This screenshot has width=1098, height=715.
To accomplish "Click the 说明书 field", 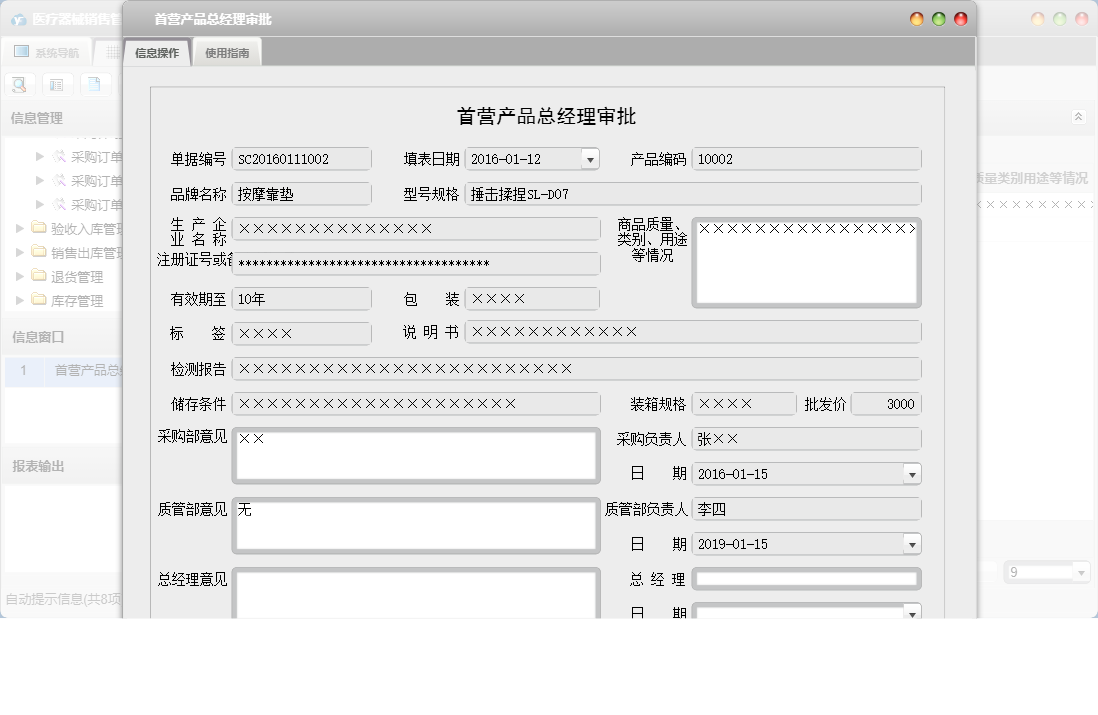I will tap(693, 332).
